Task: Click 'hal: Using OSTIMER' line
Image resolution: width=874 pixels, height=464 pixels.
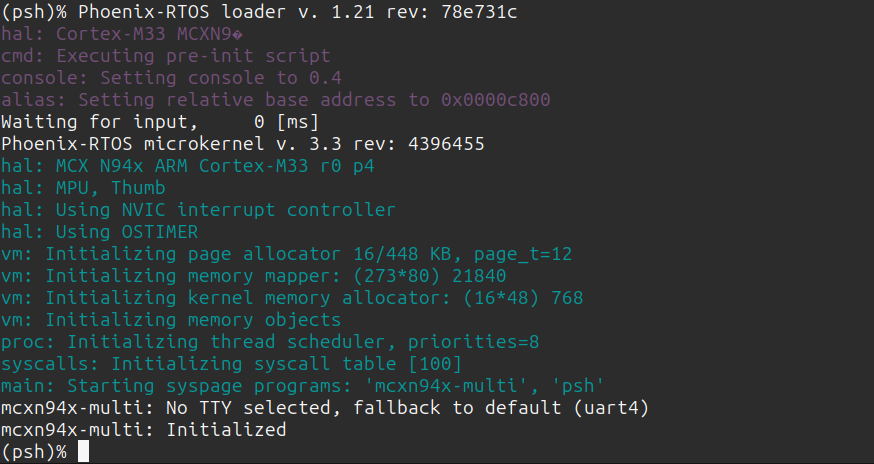Action: [100, 232]
